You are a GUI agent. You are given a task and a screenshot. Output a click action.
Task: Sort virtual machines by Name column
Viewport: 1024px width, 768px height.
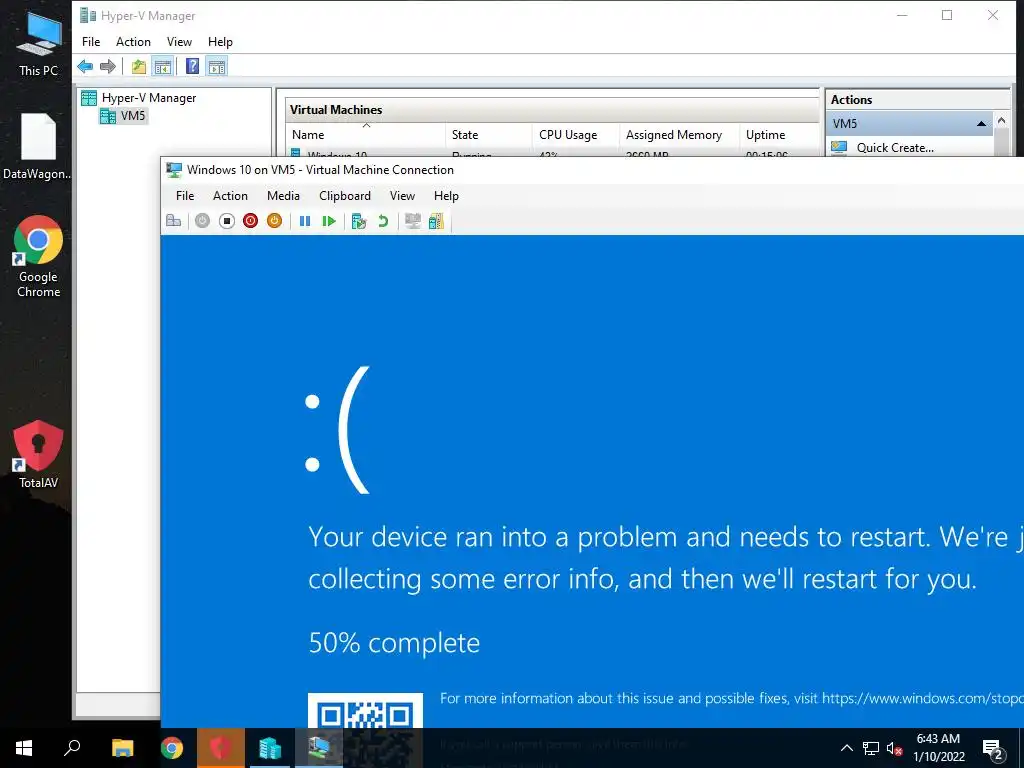click(366, 135)
